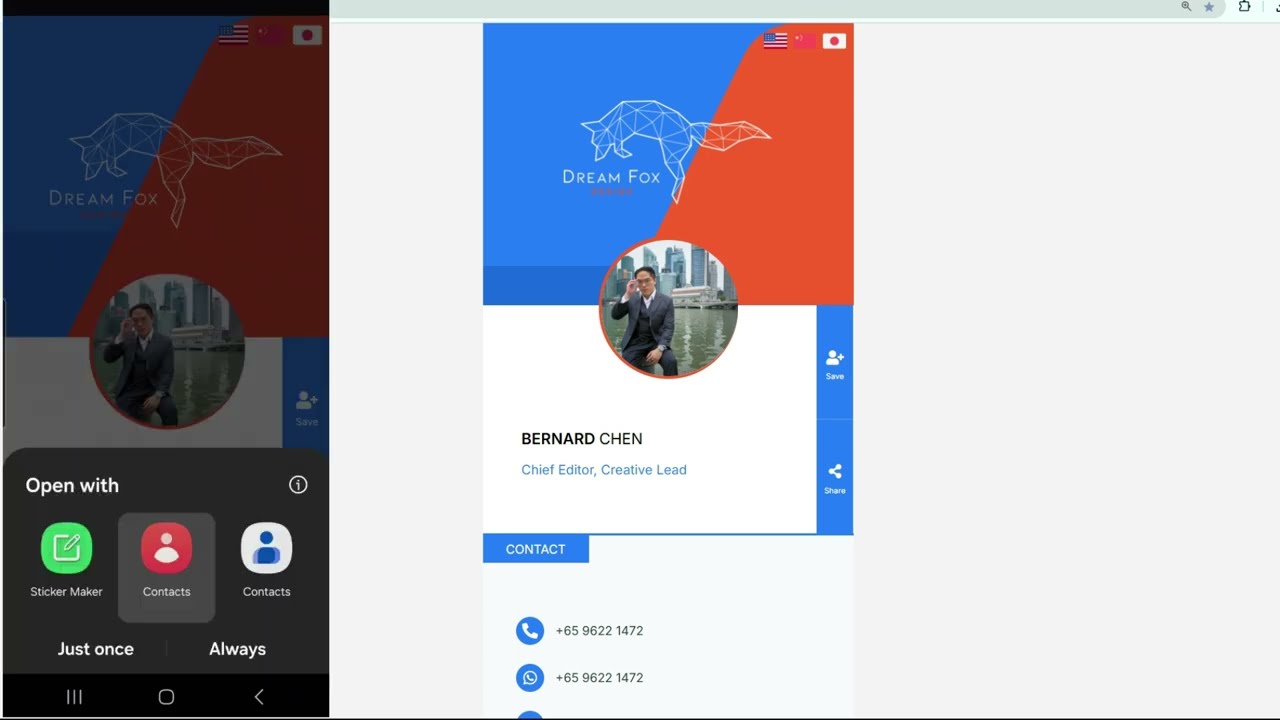Click Chief Editor, Creative Lead title text
Image resolution: width=1280 pixels, height=720 pixels.
[x=604, y=470]
